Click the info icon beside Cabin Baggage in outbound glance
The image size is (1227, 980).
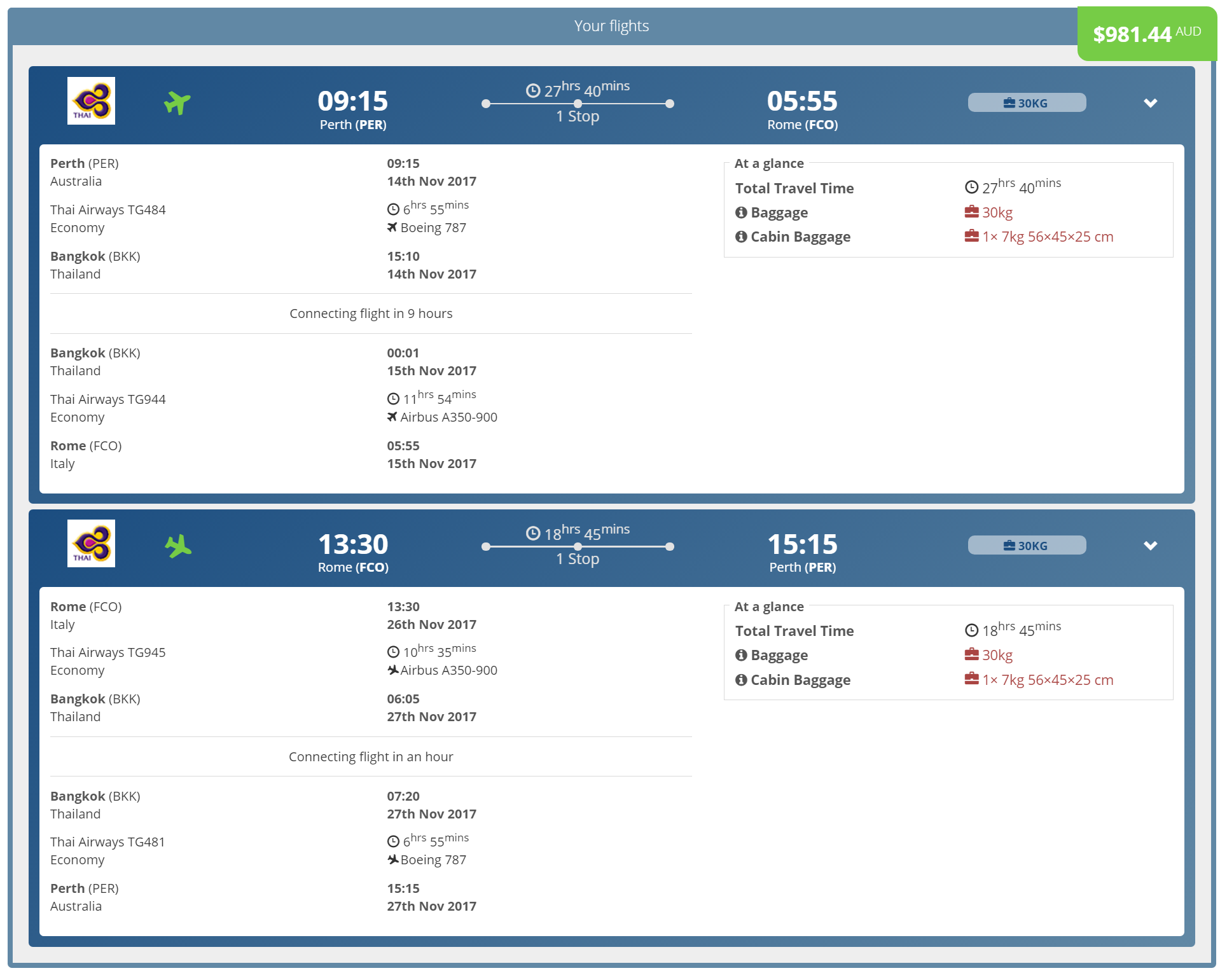point(741,237)
